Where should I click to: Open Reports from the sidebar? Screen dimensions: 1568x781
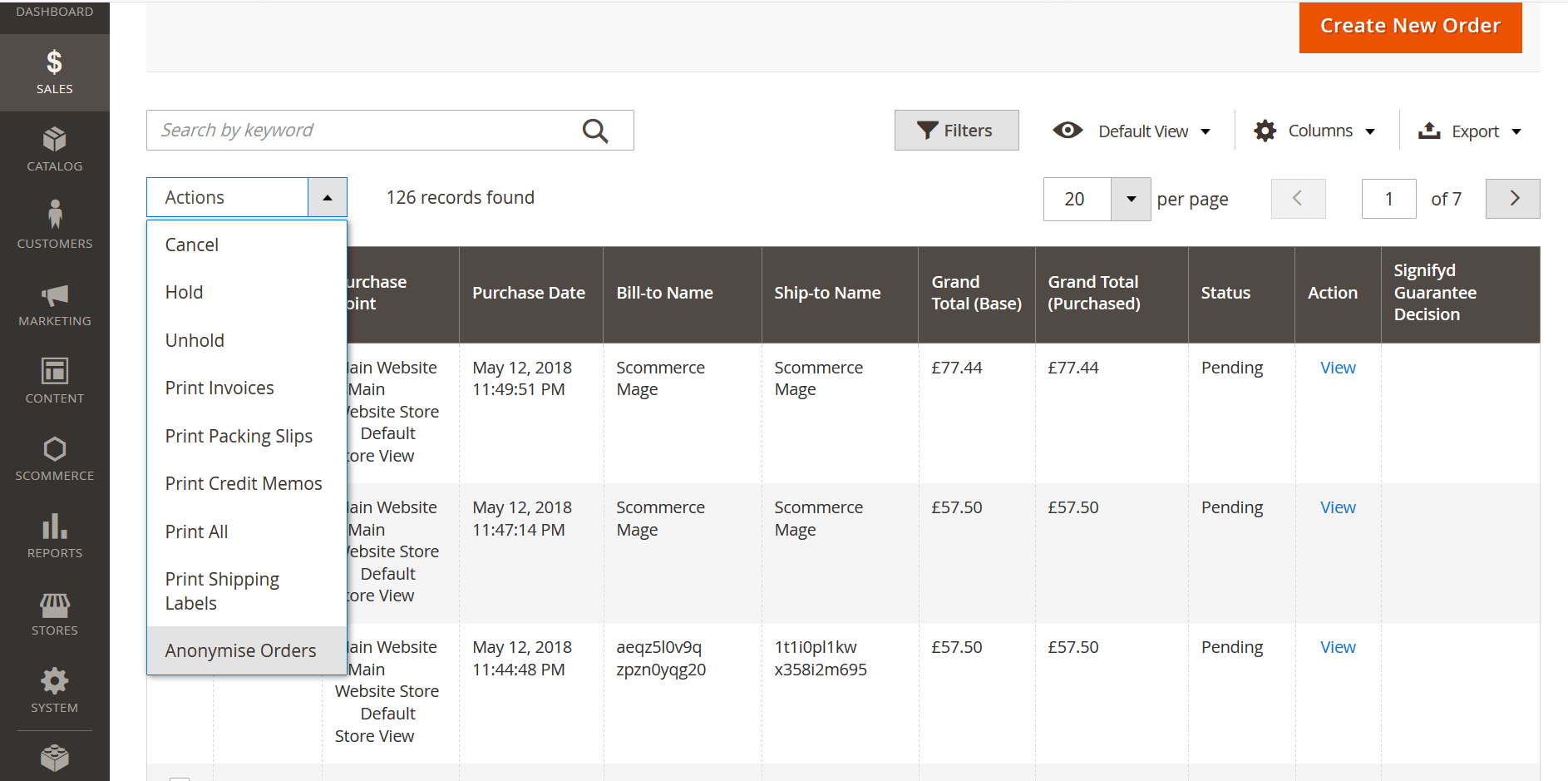coord(54,536)
